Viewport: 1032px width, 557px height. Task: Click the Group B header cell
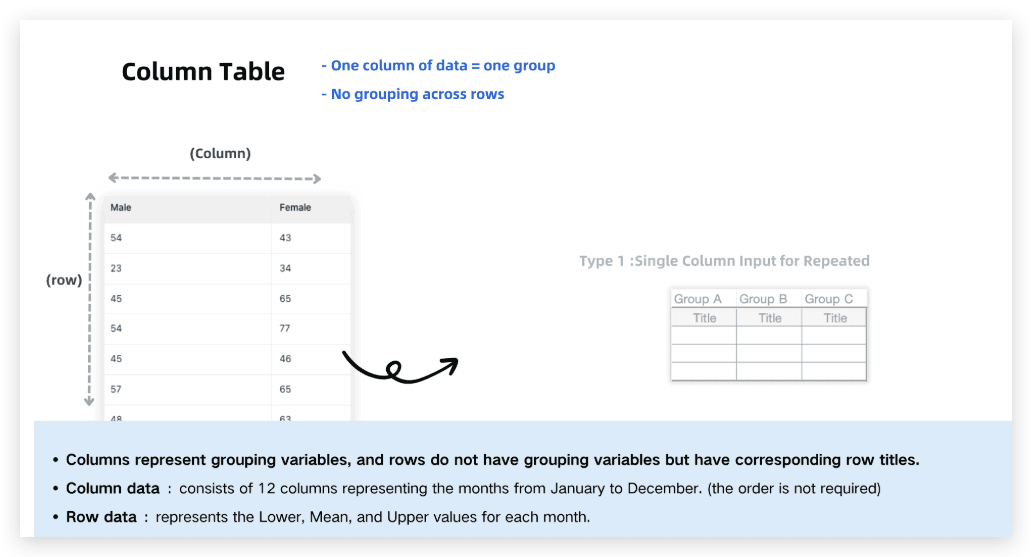769,299
